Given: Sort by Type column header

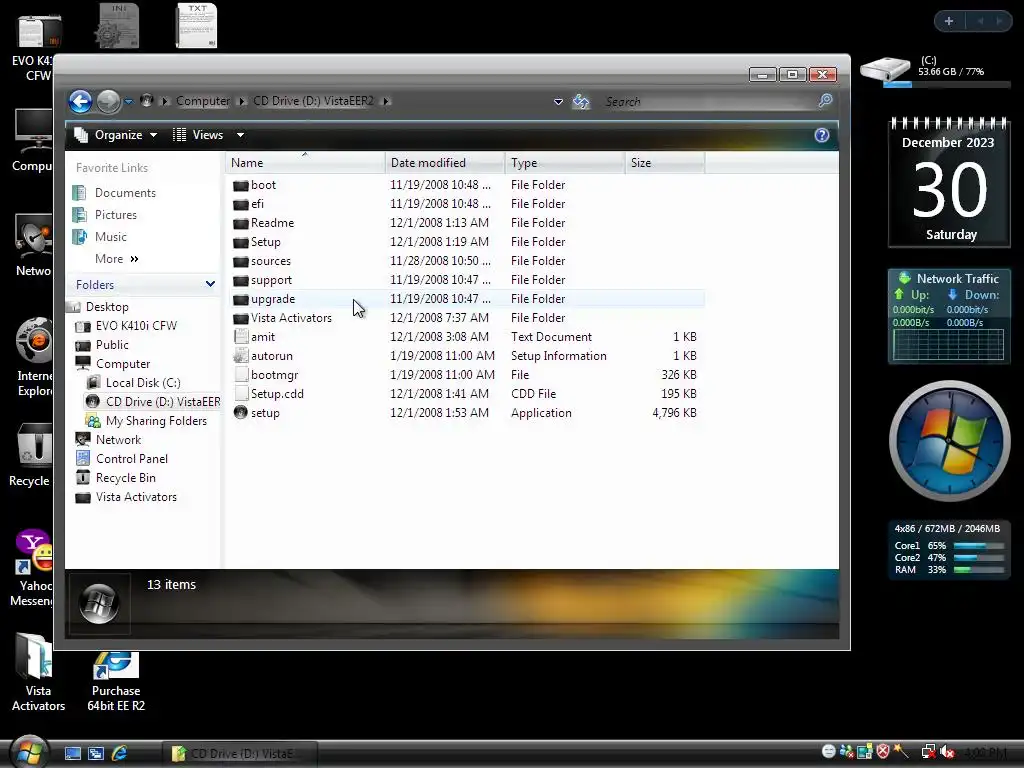Looking at the screenshot, I should click(x=565, y=163).
